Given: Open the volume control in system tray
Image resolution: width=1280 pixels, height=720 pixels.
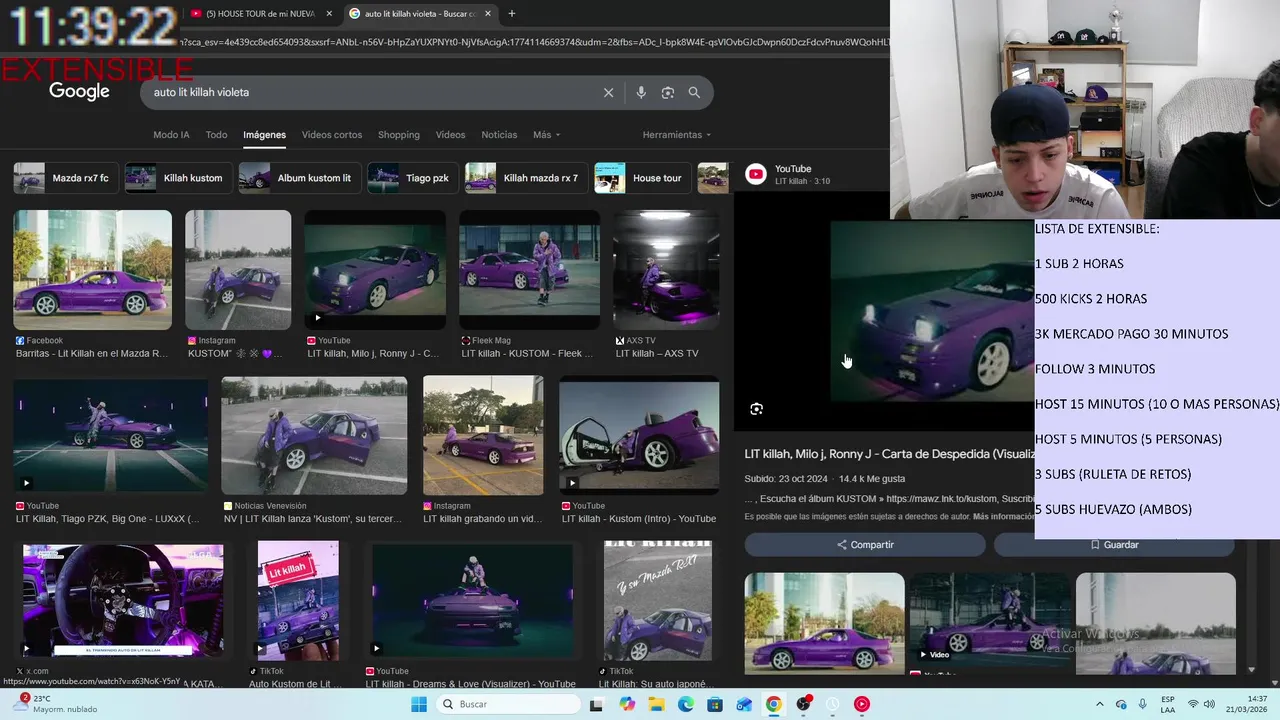Looking at the screenshot, I should [x=1211, y=704].
